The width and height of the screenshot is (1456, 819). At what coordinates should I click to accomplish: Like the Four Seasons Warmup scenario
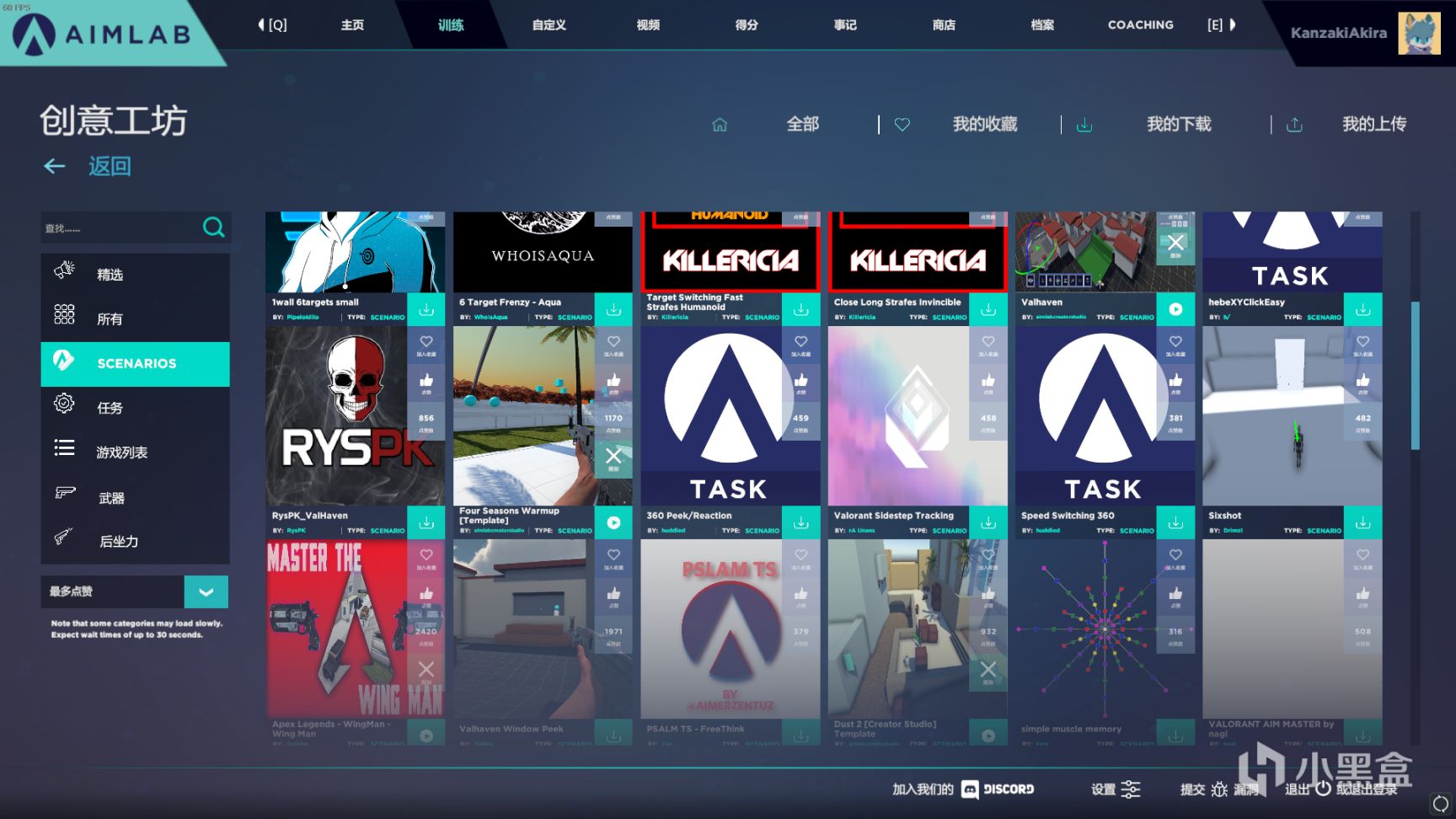click(x=613, y=383)
